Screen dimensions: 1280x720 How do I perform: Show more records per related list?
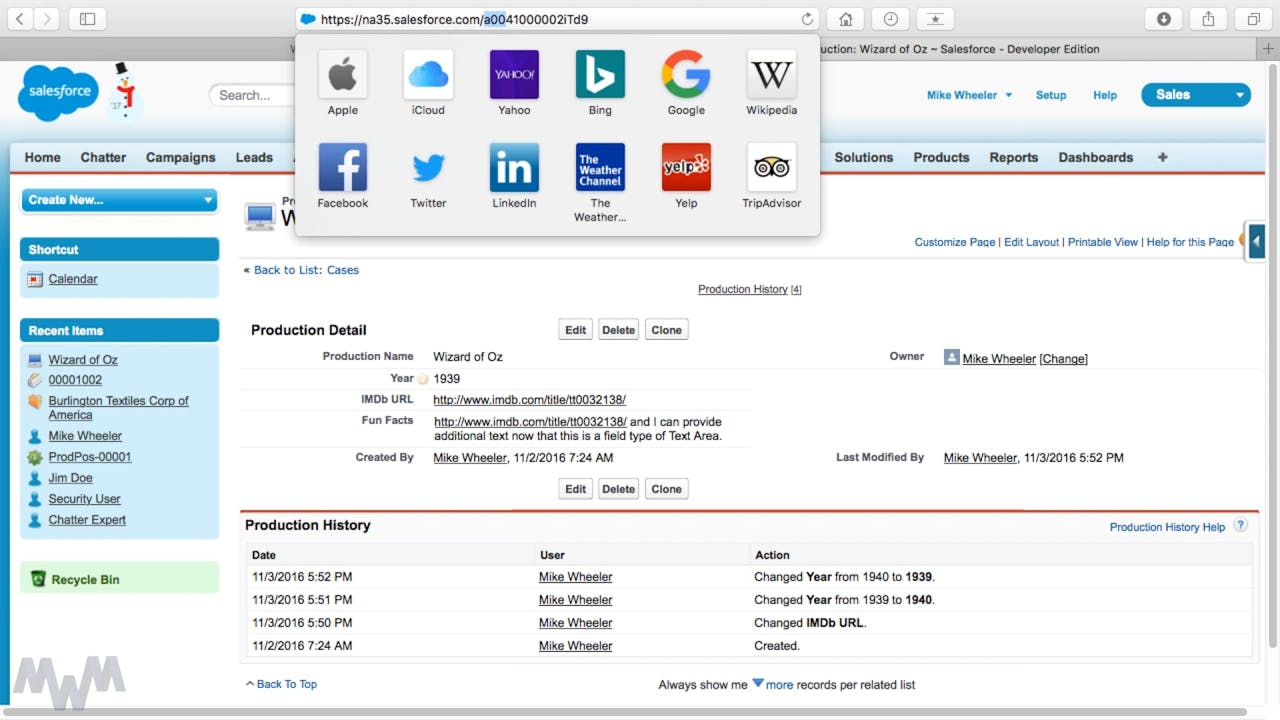(779, 685)
